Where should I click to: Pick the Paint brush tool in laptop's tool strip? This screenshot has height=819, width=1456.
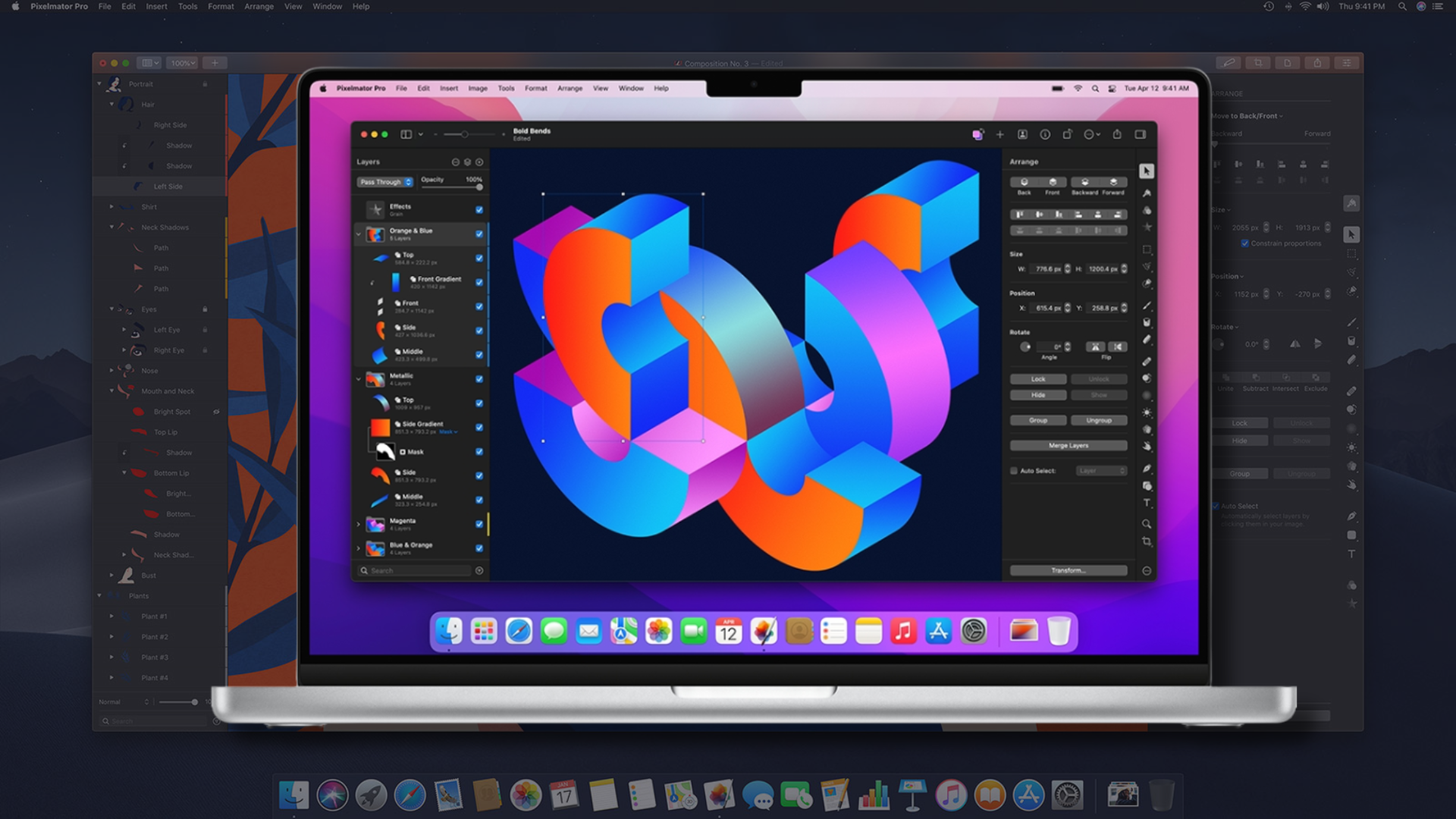[x=1147, y=306]
